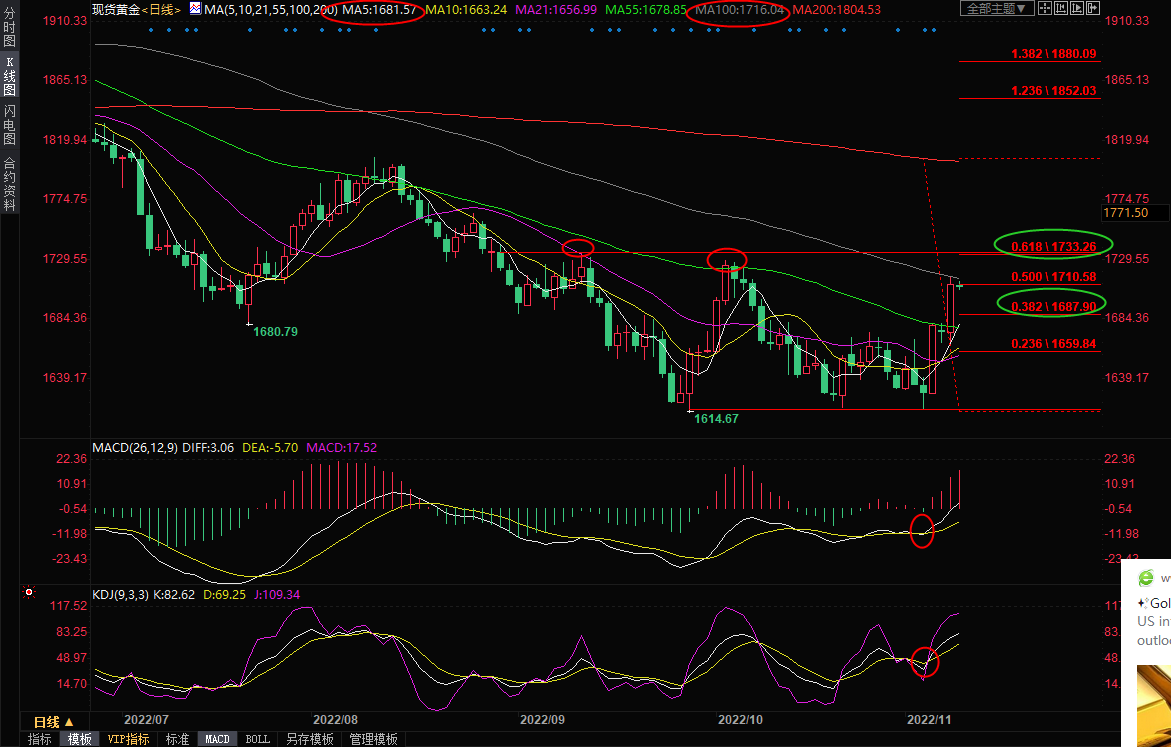1171x747 pixels.
Task: Open 管理模板 template manager
Action: click(372, 739)
